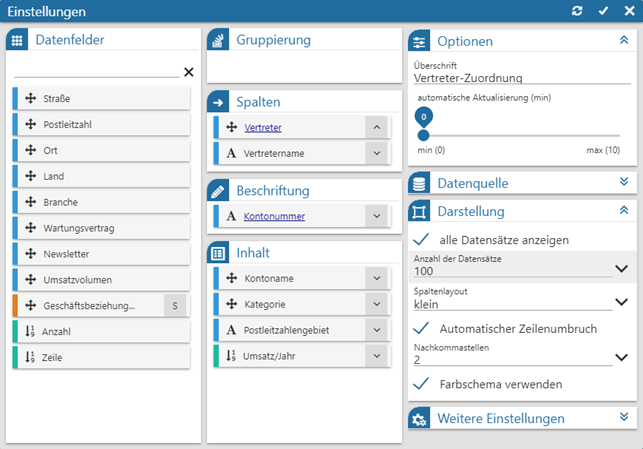Click the Beschriftung pencil icon

click(x=219, y=191)
